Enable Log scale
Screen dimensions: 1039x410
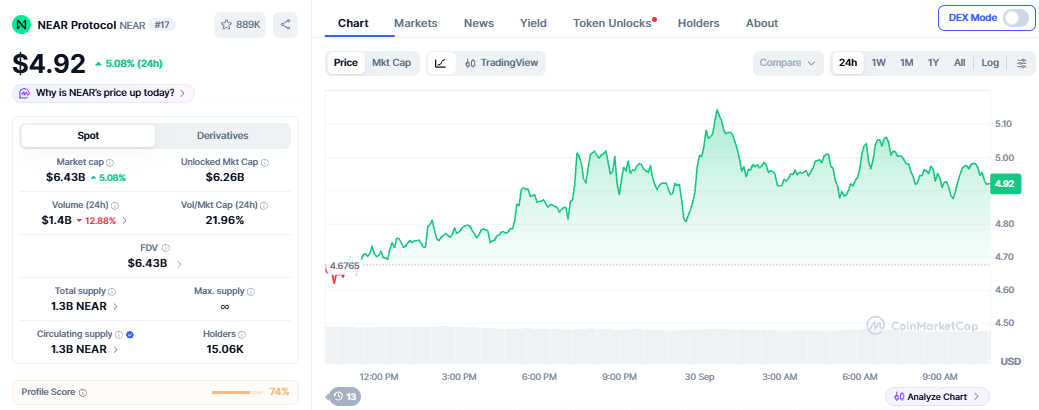[990, 63]
